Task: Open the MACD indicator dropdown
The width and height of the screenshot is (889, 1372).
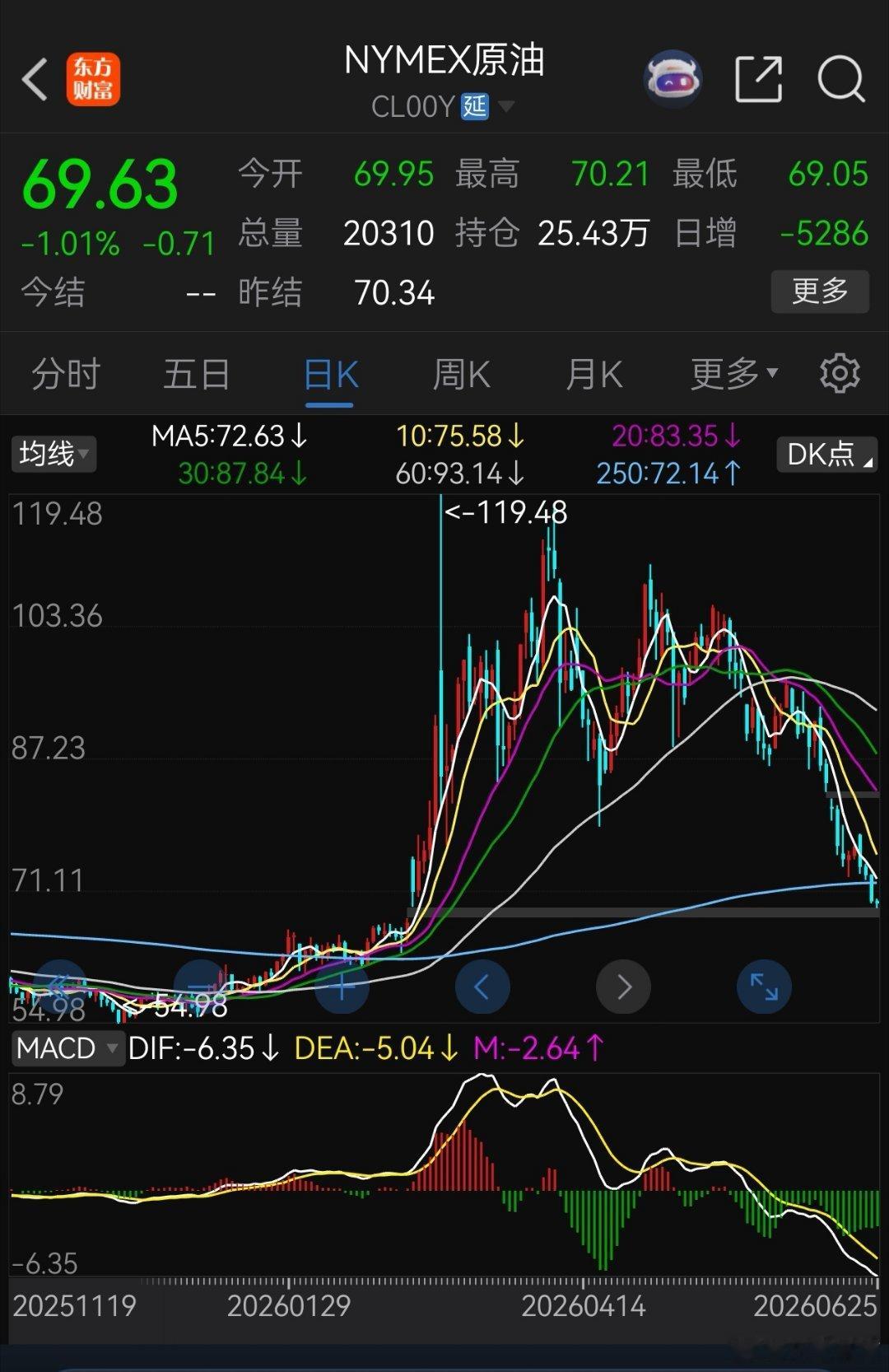Action: click(67, 1048)
